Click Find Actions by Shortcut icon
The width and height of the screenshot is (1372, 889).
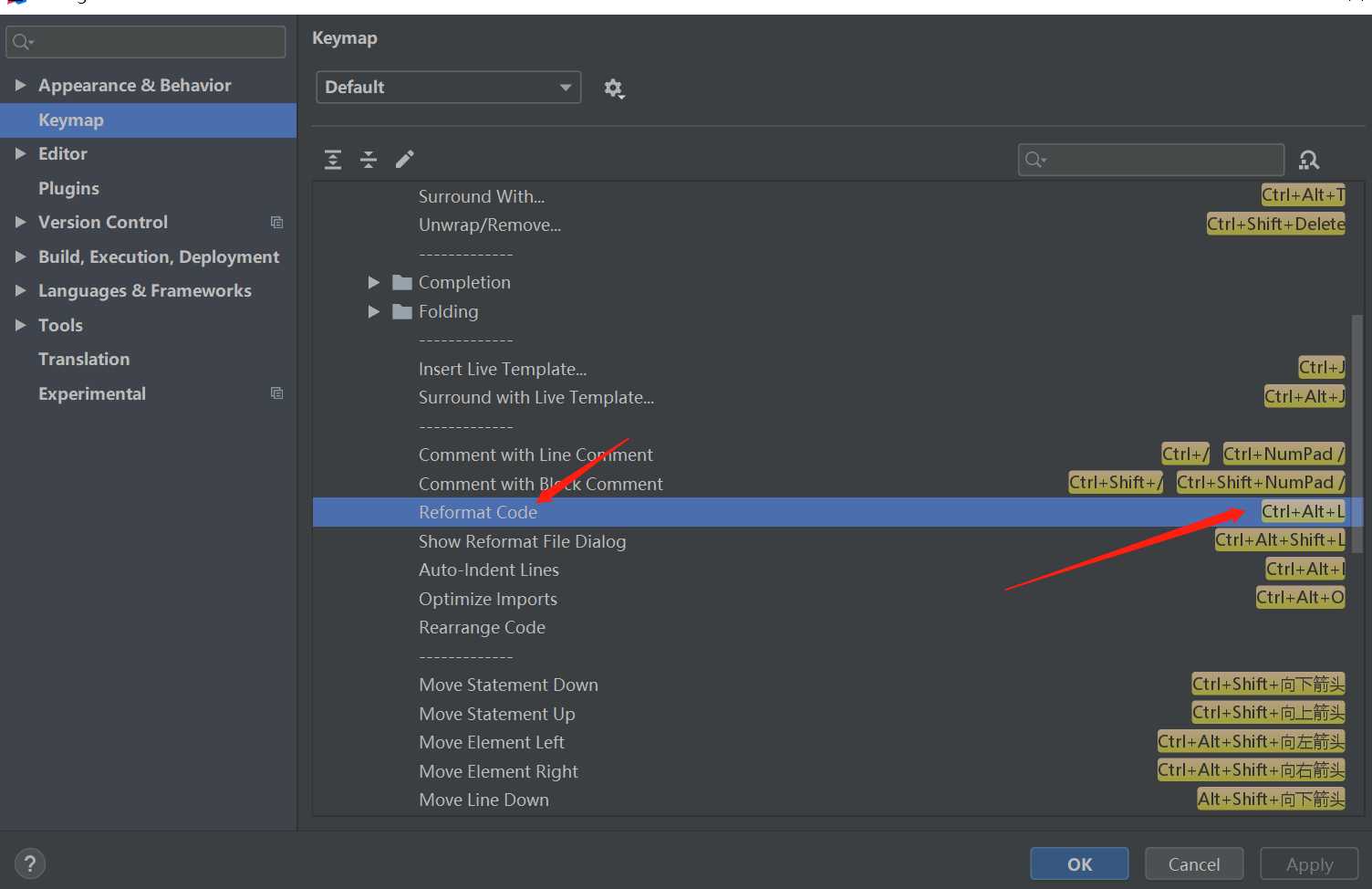(1309, 161)
